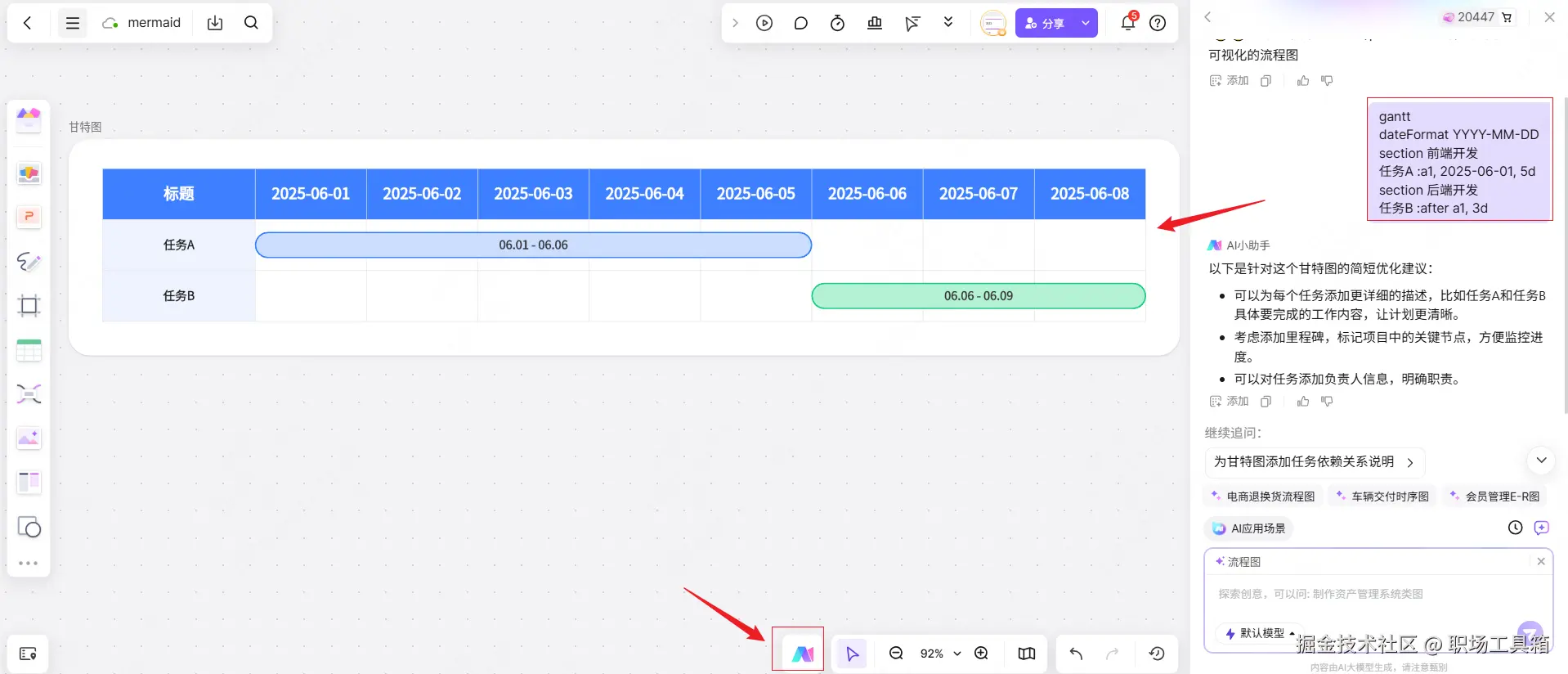The width and height of the screenshot is (1568, 674).
Task: Click the user avatar icon
Action: tap(993, 23)
